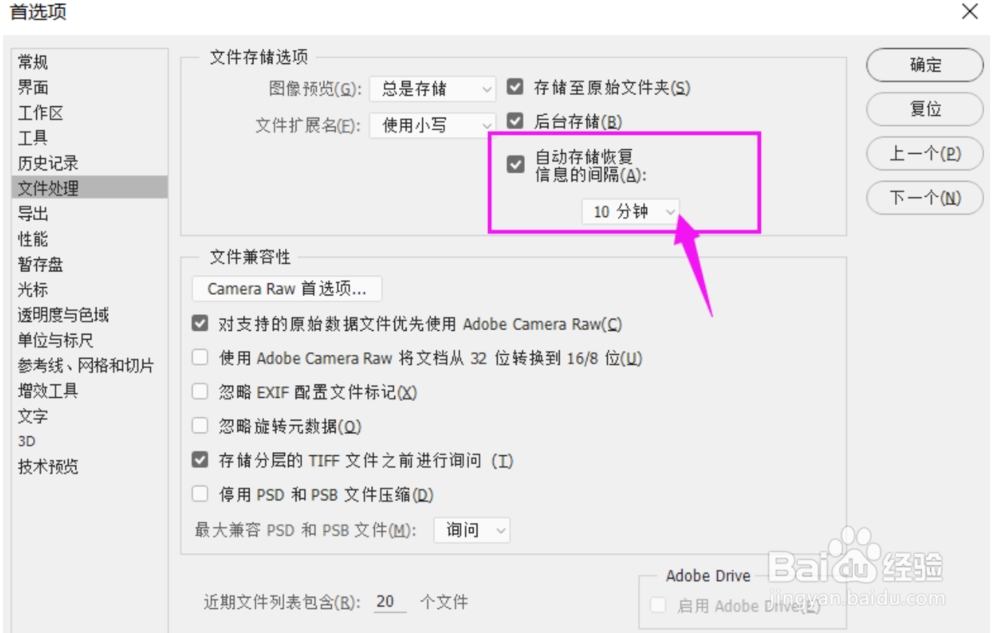Enable 忽略 EXIF 配置文件标记 checkbox

(x=200, y=391)
